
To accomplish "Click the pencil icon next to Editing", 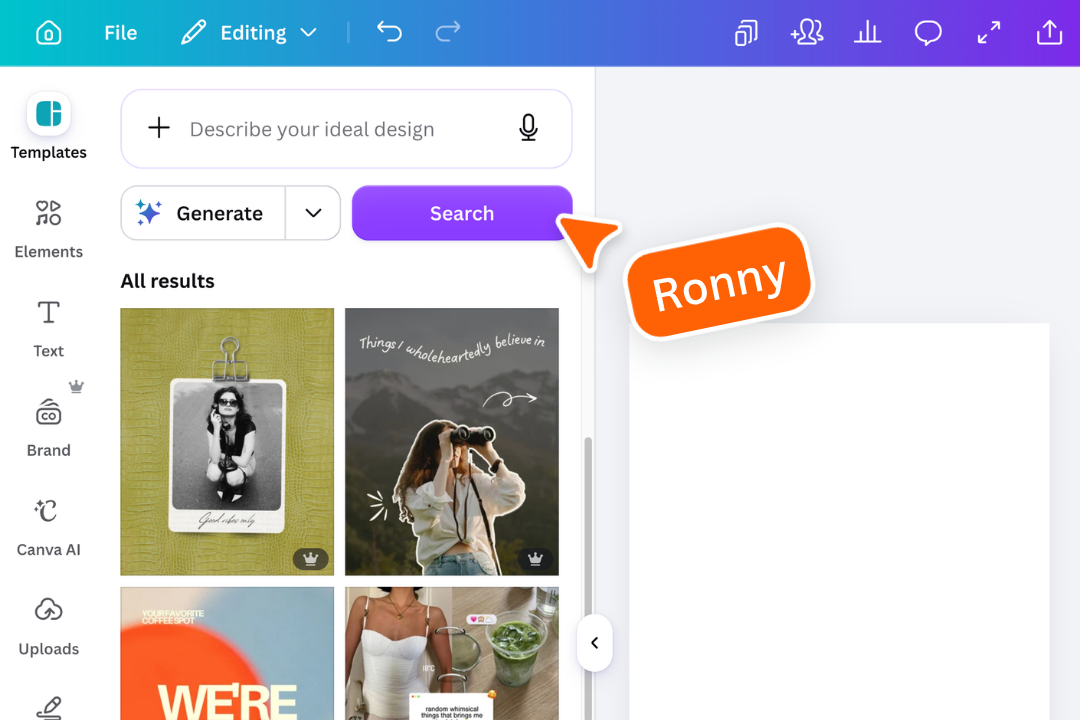I will tap(193, 32).
